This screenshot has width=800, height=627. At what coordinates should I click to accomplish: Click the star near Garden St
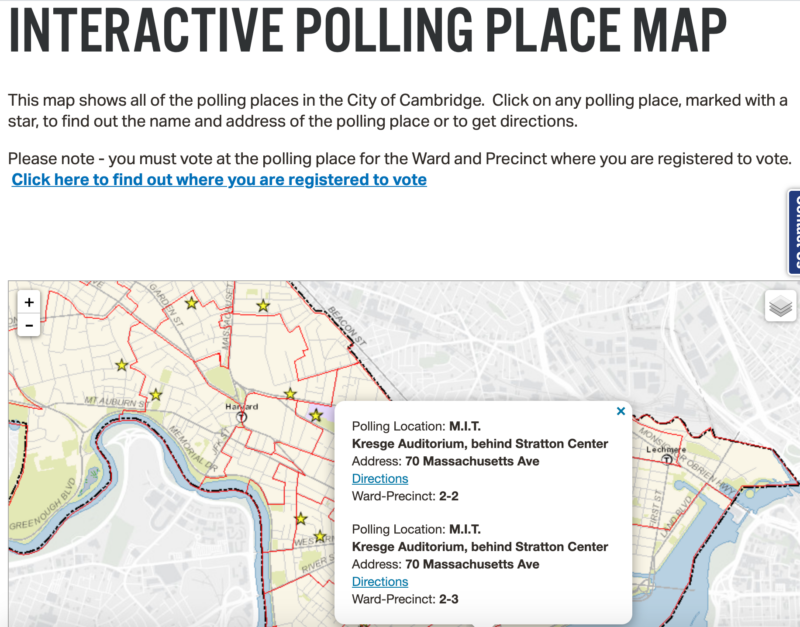click(x=191, y=303)
